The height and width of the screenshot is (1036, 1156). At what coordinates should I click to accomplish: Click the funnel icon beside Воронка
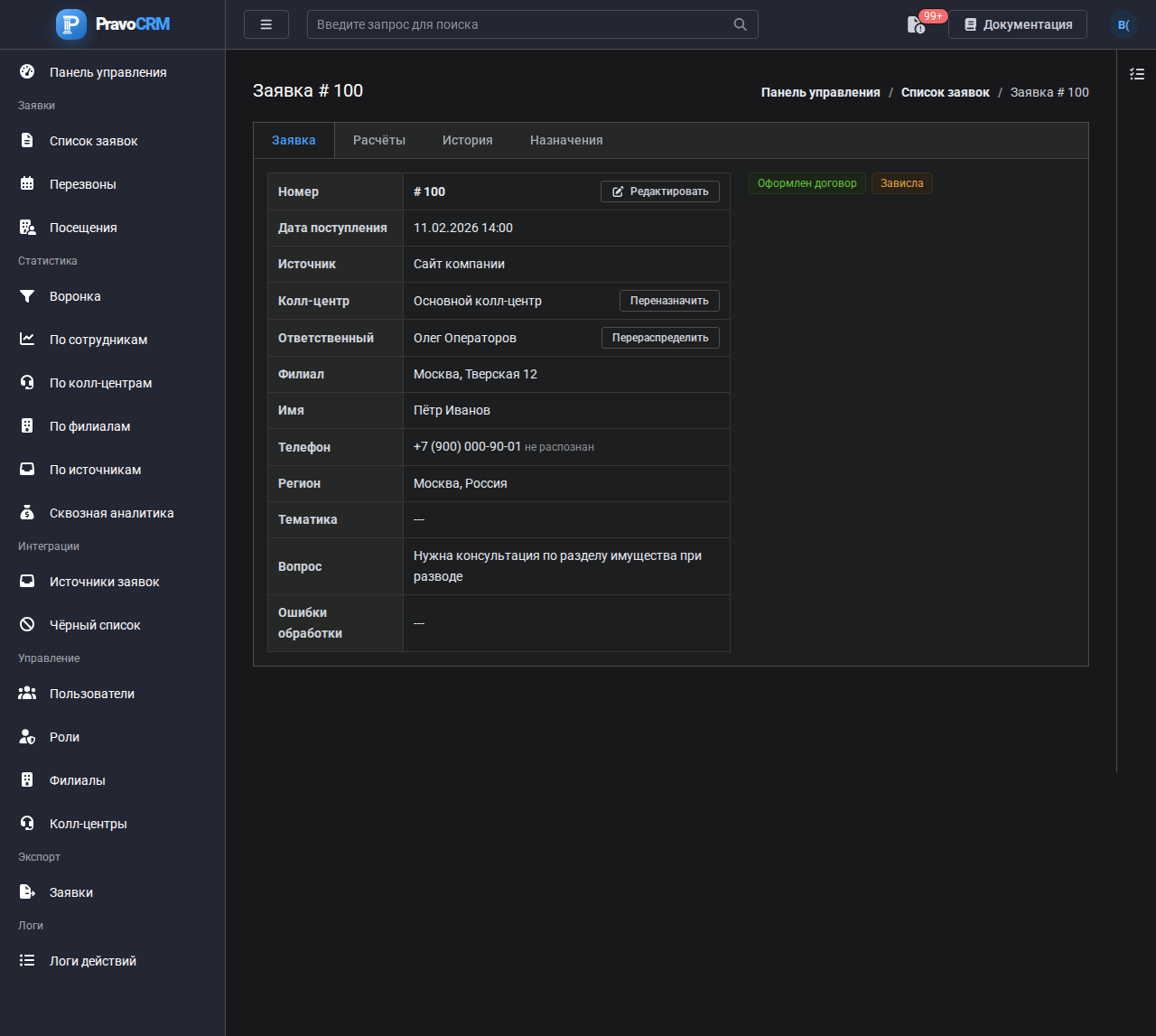click(27, 296)
